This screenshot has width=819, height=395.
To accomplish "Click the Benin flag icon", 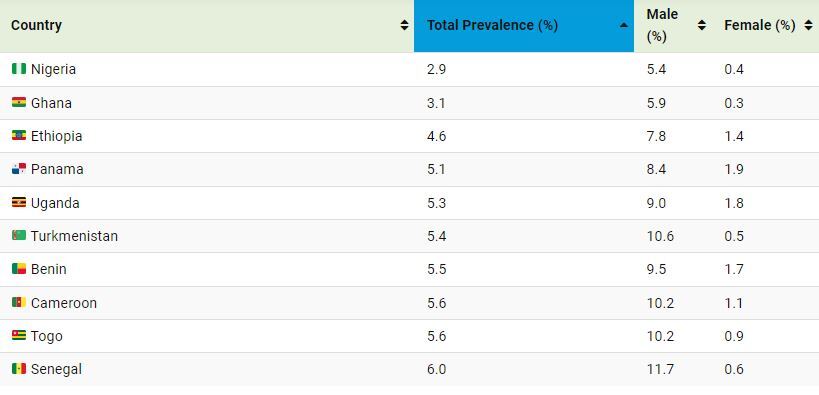I will 19,269.
